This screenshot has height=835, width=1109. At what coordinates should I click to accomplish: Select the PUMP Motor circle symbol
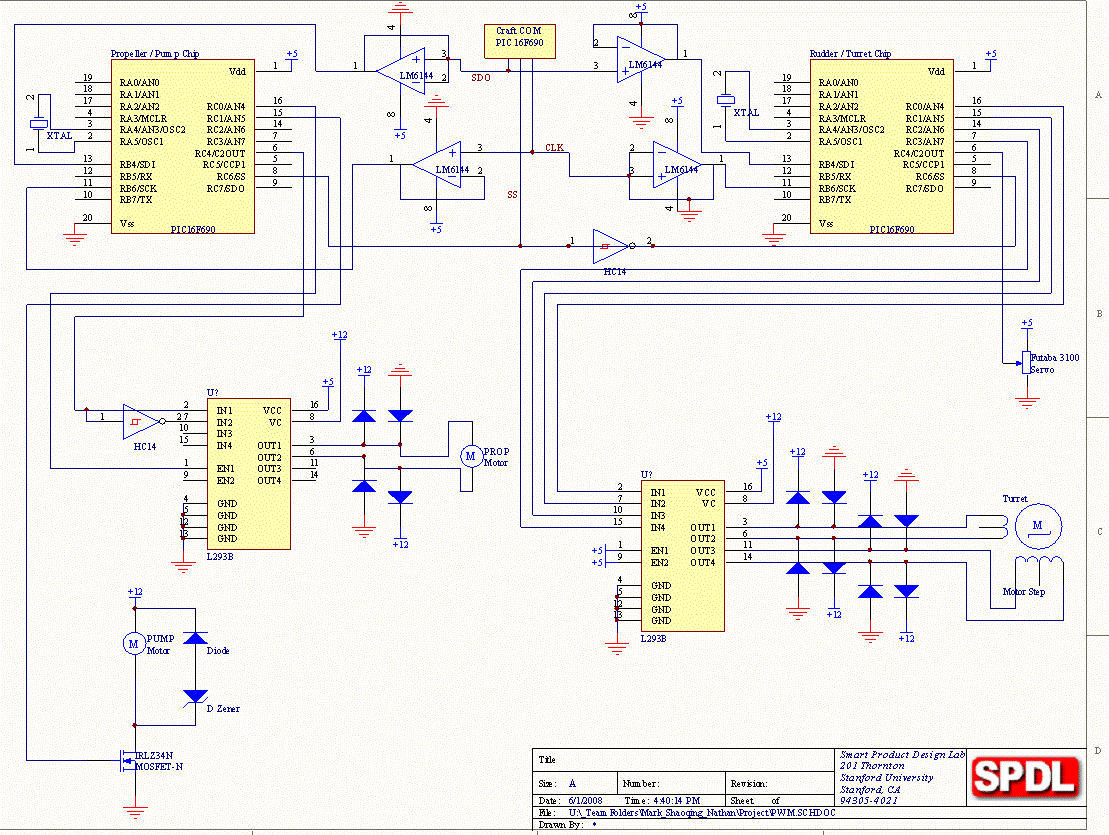(x=134, y=643)
